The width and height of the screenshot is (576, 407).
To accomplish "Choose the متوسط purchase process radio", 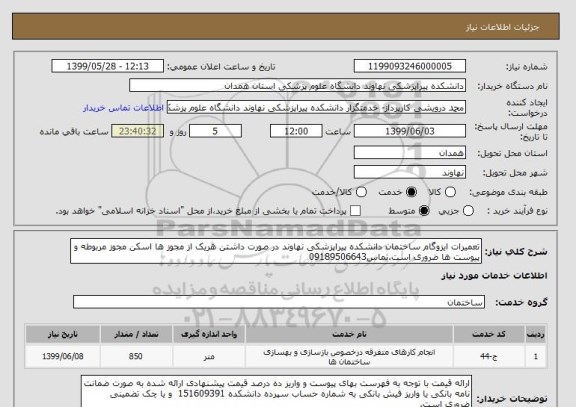I will click(x=424, y=211).
